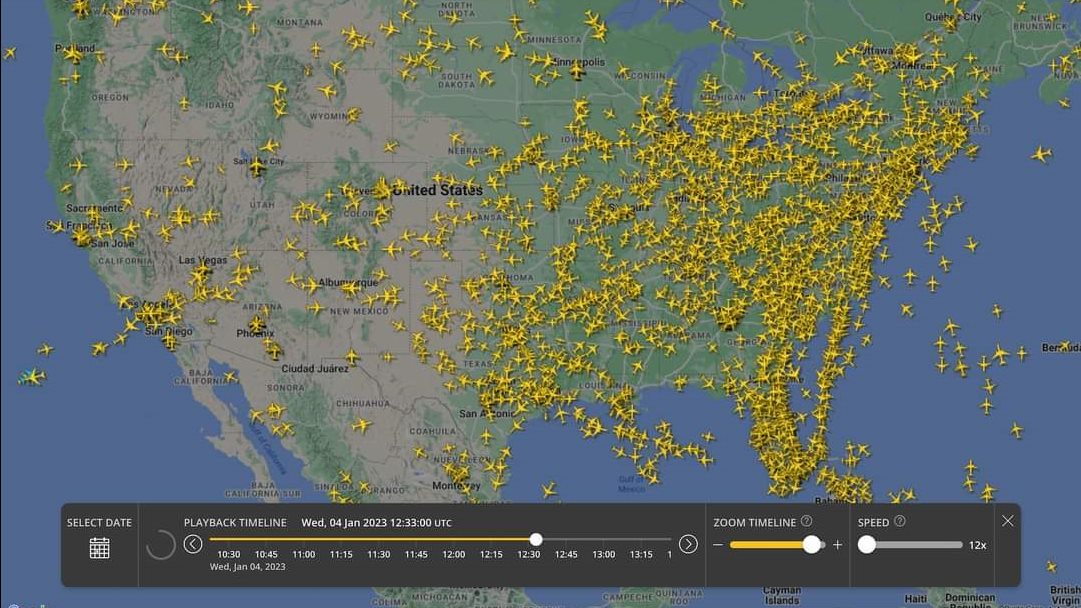Zoom in timeline with plus icon
Viewport: 1081px width, 608px height.
click(x=837, y=545)
